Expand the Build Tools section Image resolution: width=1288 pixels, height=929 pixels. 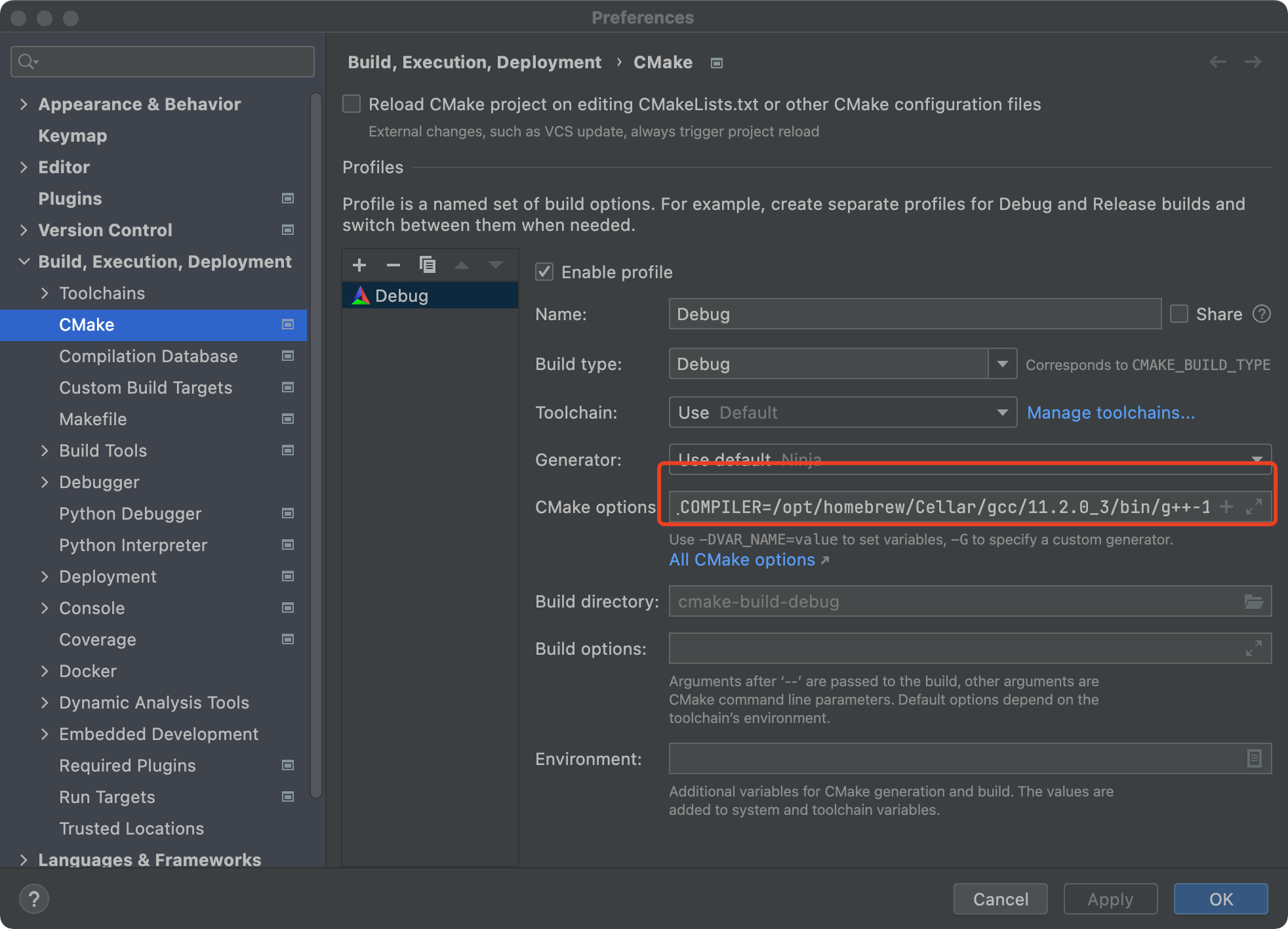click(45, 451)
